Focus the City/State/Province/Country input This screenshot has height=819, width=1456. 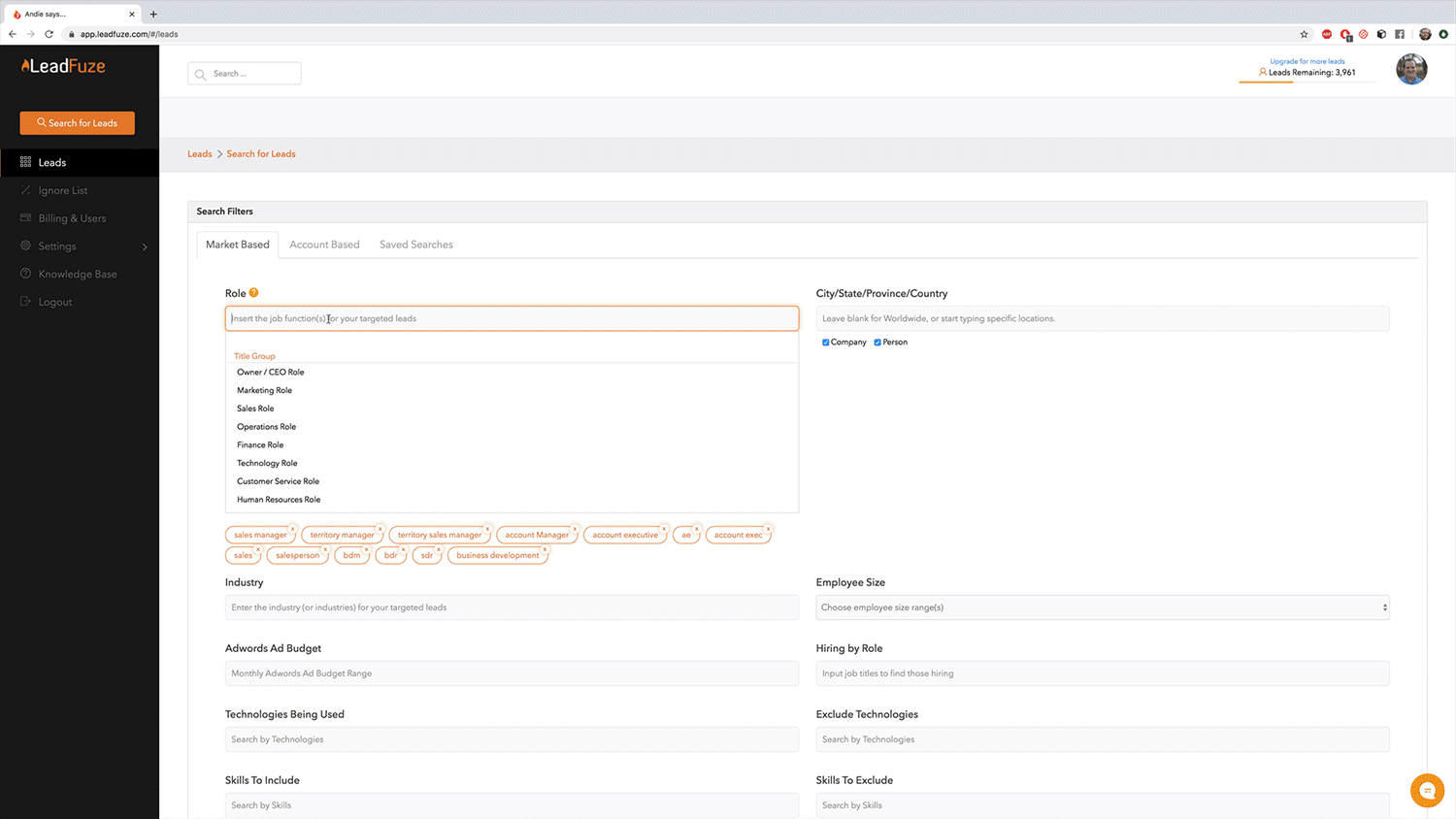1103,318
